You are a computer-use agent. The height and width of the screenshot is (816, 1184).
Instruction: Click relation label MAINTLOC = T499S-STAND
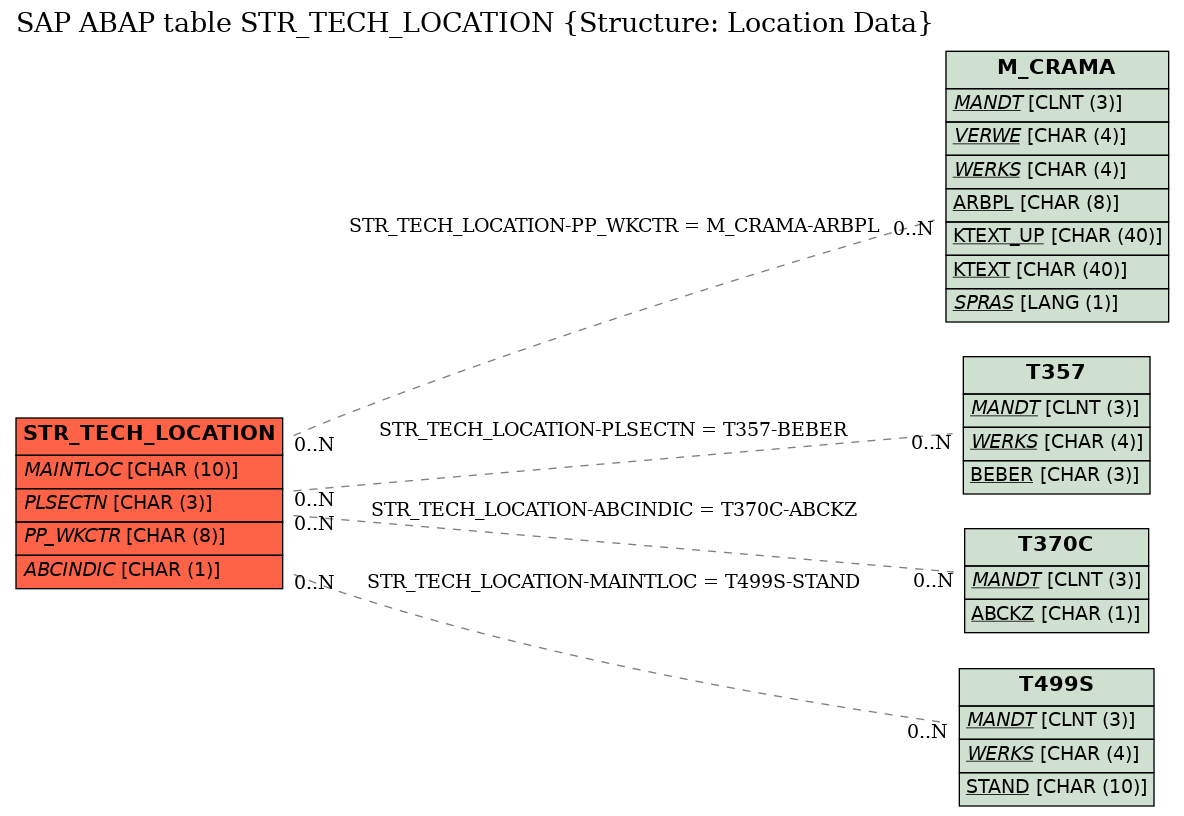[613, 581]
